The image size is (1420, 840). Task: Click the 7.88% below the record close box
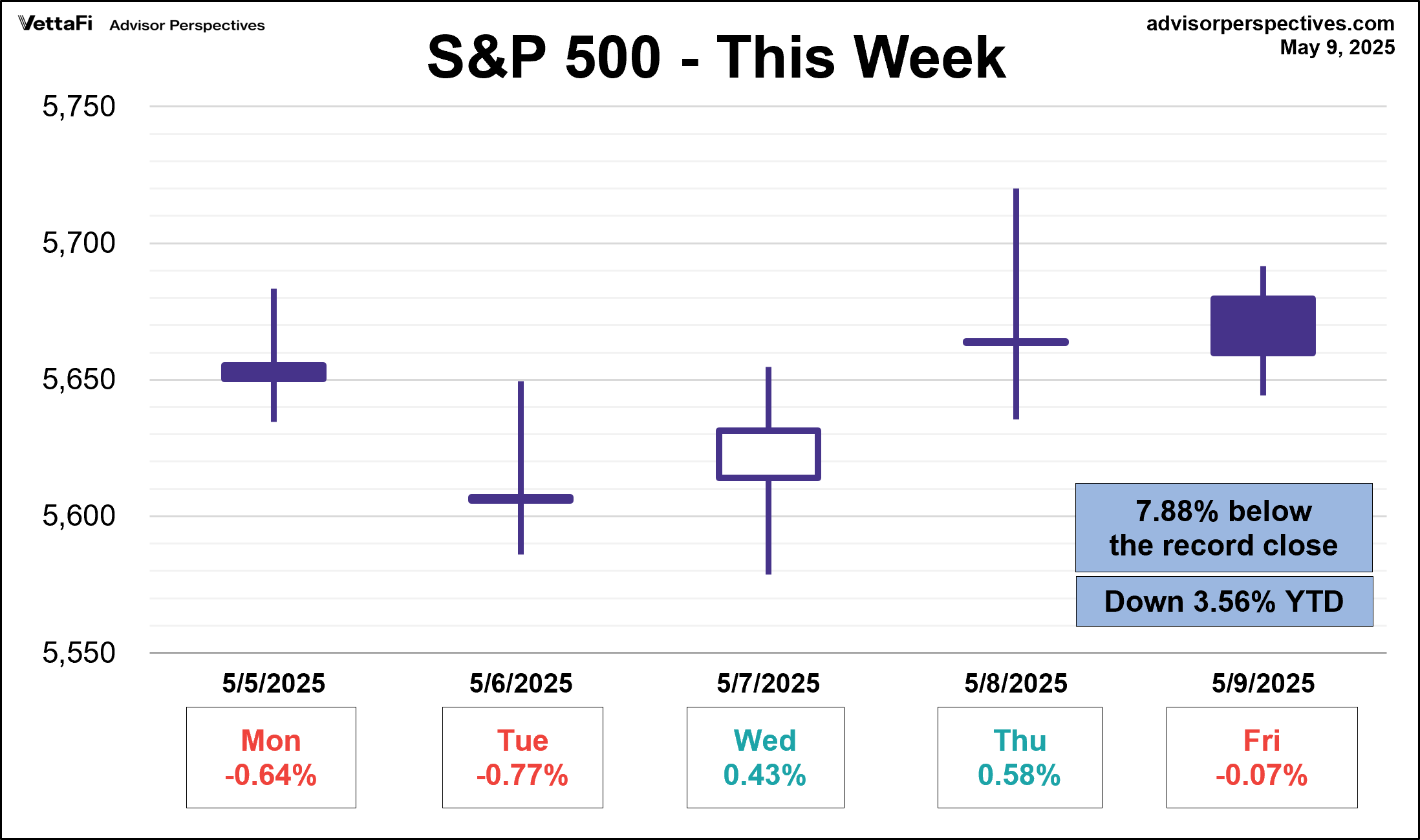(1223, 528)
